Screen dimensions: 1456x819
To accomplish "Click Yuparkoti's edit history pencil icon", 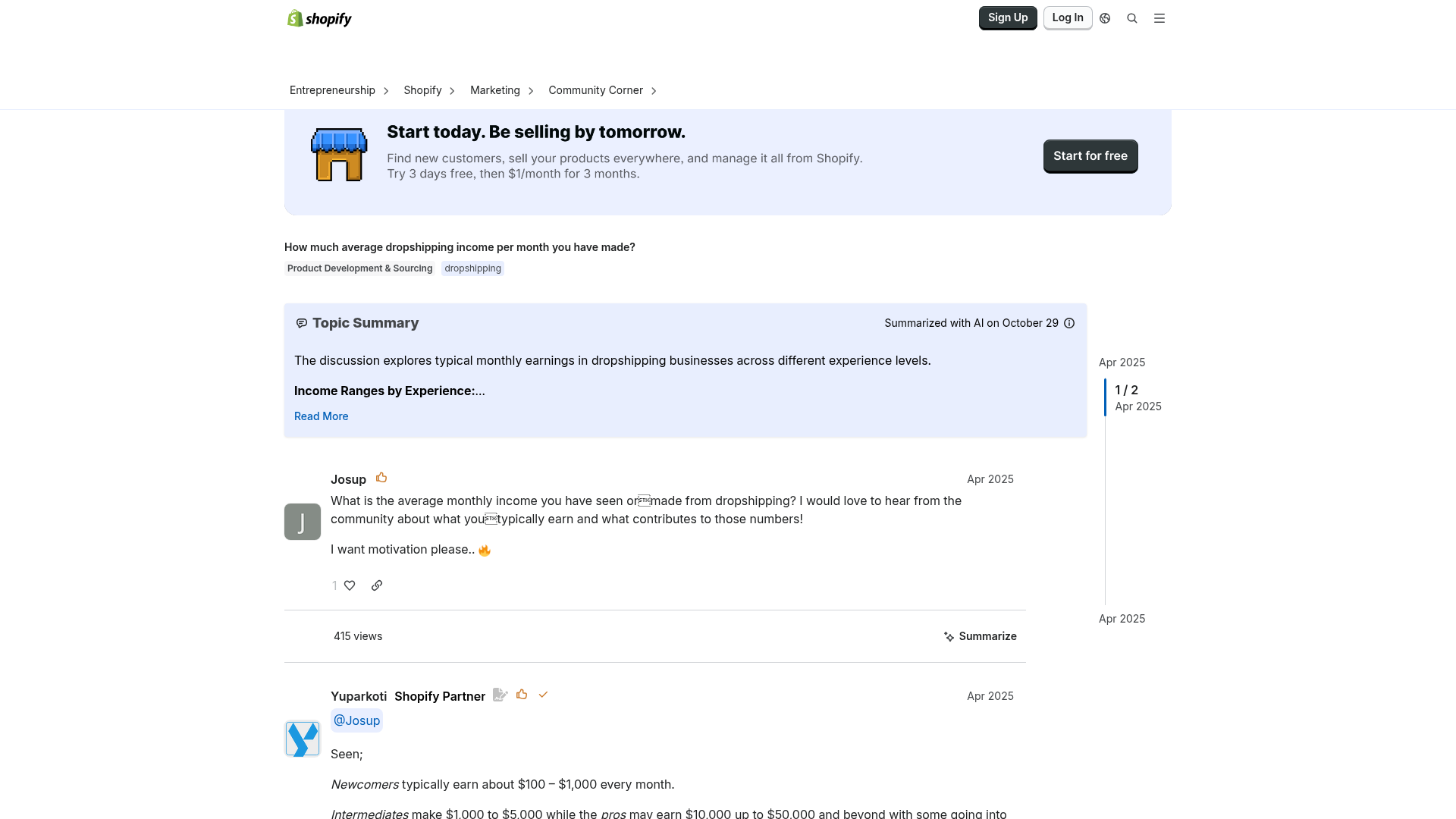I will (500, 695).
